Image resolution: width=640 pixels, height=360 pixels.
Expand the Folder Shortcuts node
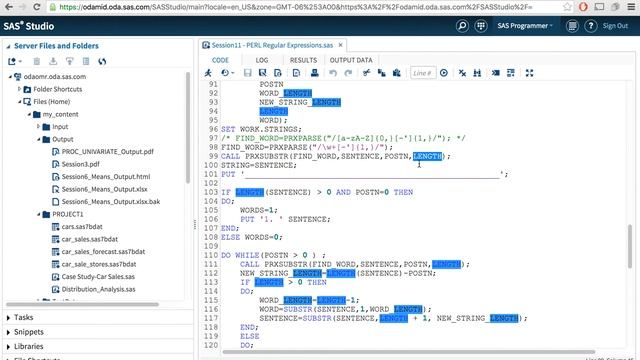[x=19, y=89]
